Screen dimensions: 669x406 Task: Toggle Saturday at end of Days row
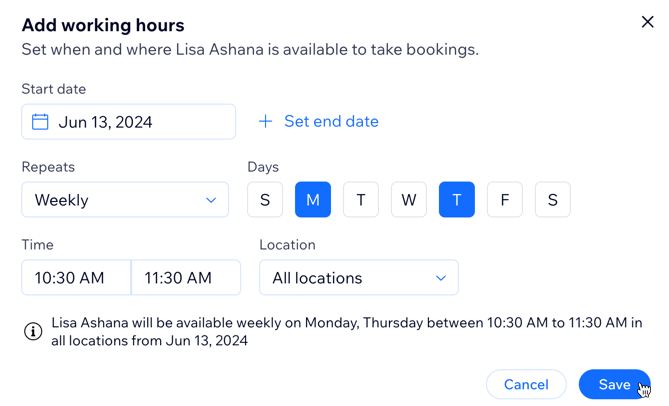(553, 200)
